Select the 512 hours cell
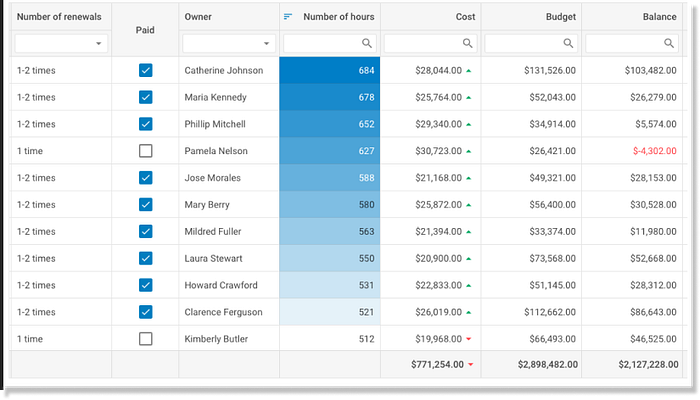Screen dimensions: 700x400 pyautogui.click(x=330, y=339)
